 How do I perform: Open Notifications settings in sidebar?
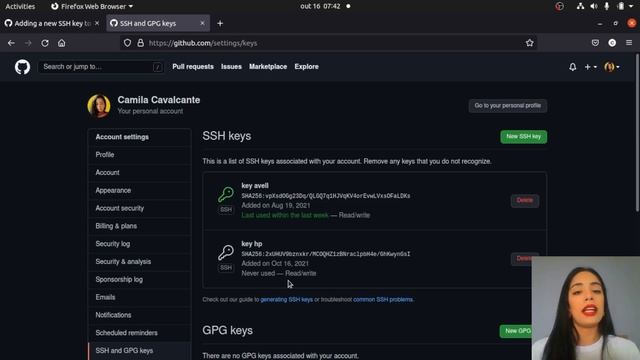point(140,315)
